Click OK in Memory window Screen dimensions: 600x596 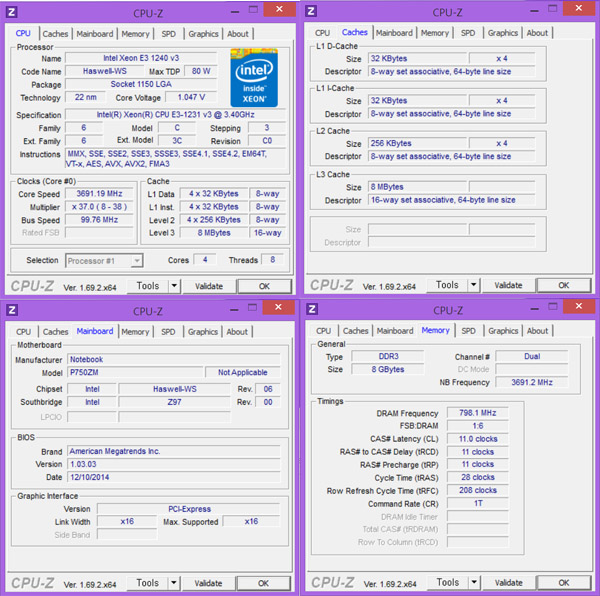point(564,583)
